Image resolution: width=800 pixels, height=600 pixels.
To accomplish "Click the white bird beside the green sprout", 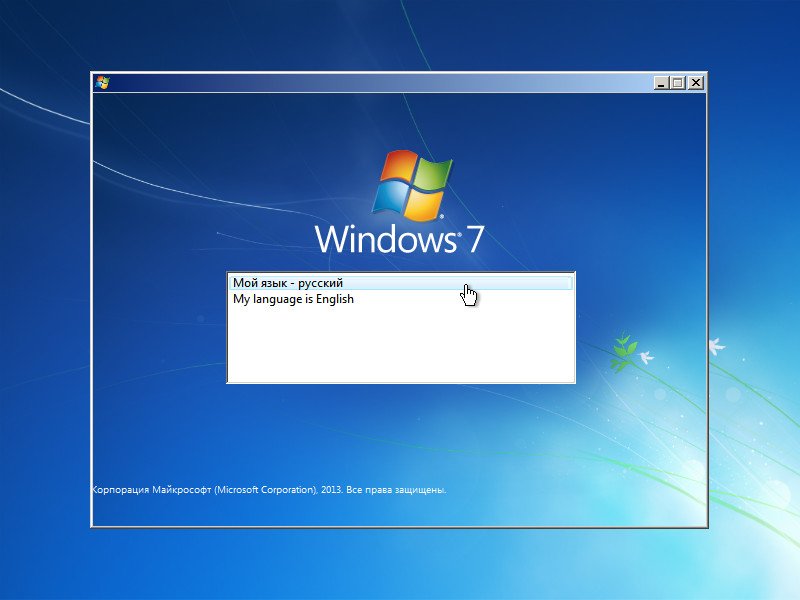I will click(646, 356).
